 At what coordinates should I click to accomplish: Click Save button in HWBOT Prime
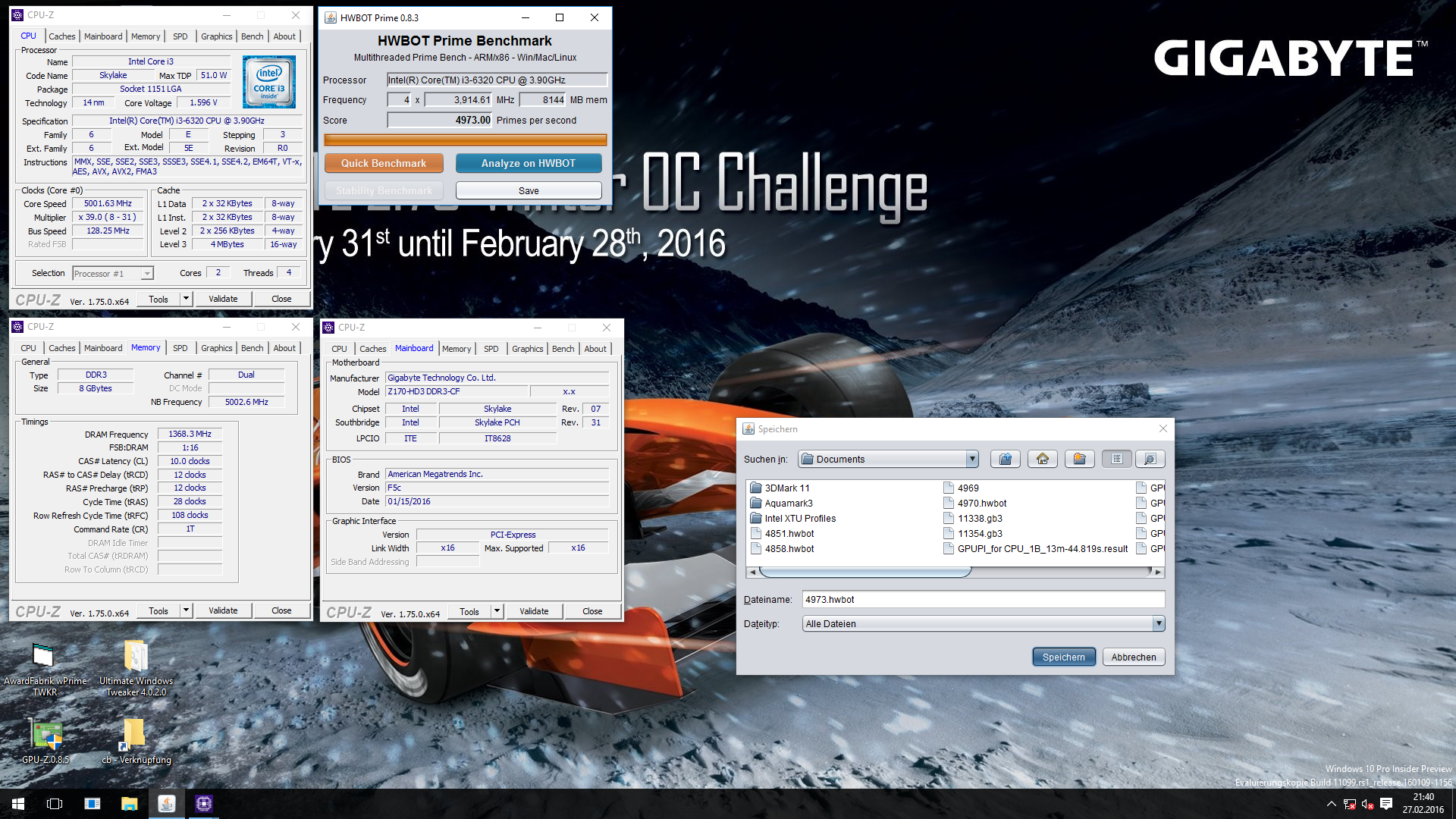[529, 191]
